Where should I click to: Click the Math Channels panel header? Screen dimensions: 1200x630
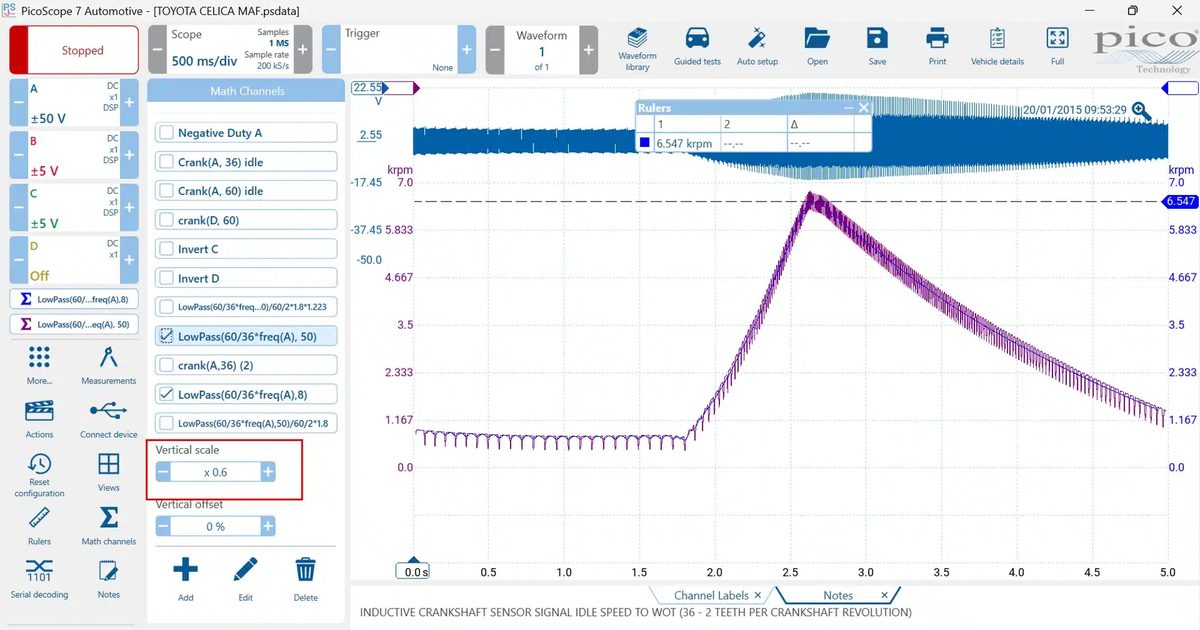pyautogui.click(x=246, y=91)
